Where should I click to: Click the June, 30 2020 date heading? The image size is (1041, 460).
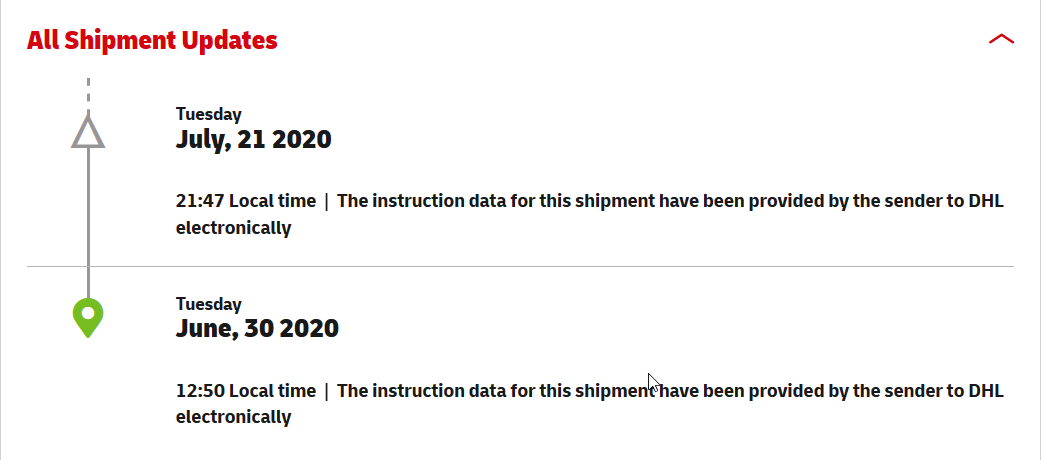pos(257,329)
